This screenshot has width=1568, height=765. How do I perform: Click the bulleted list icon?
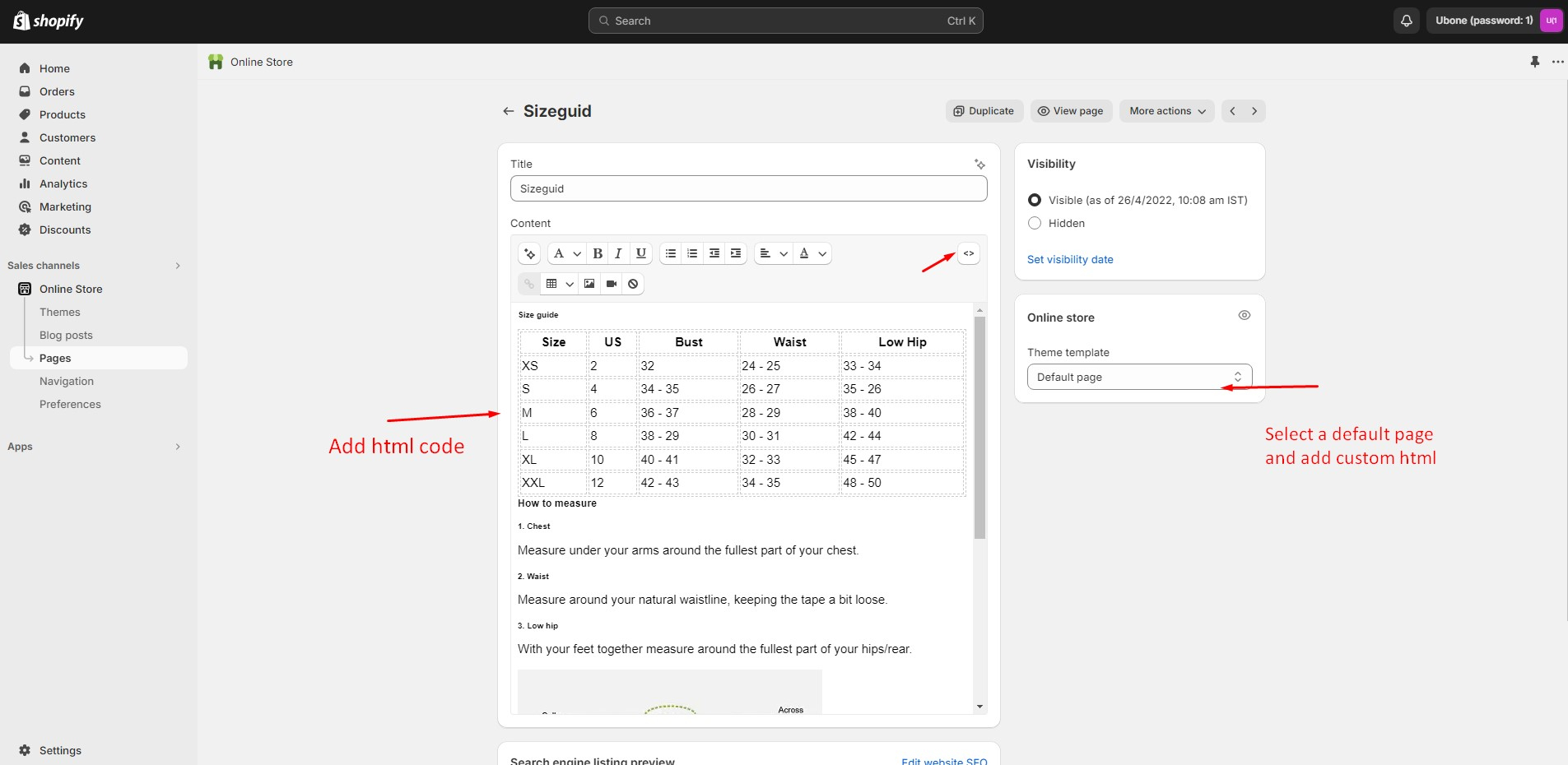click(671, 253)
